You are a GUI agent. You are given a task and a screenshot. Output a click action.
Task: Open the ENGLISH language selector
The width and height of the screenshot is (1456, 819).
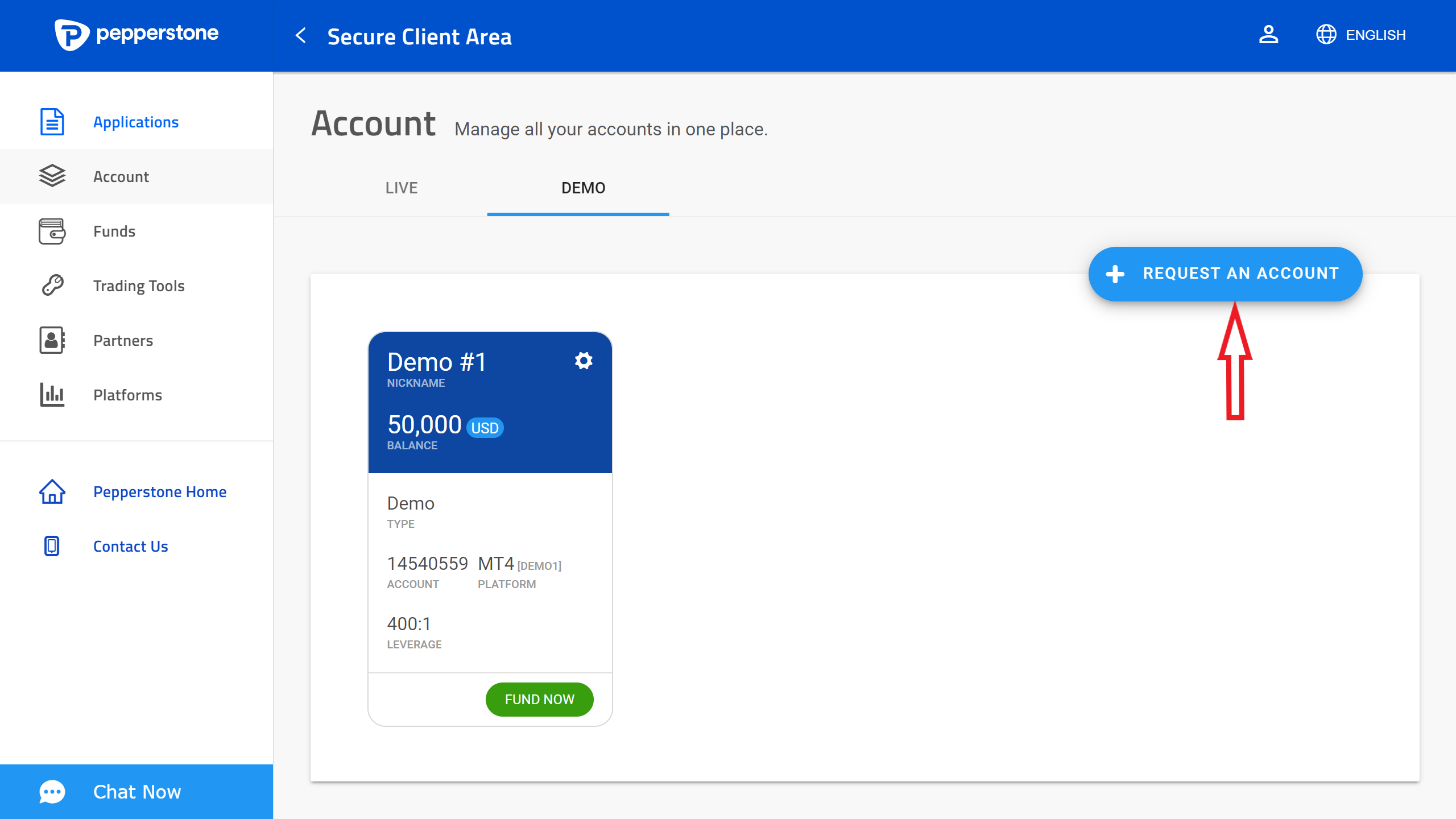click(x=1361, y=35)
